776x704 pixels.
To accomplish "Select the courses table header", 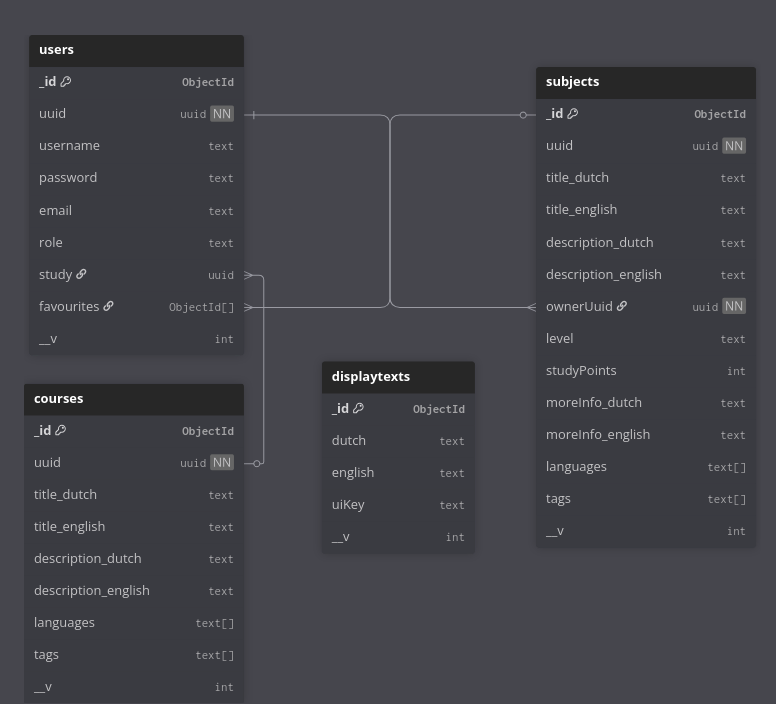I will pyautogui.click(x=134, y=399).
